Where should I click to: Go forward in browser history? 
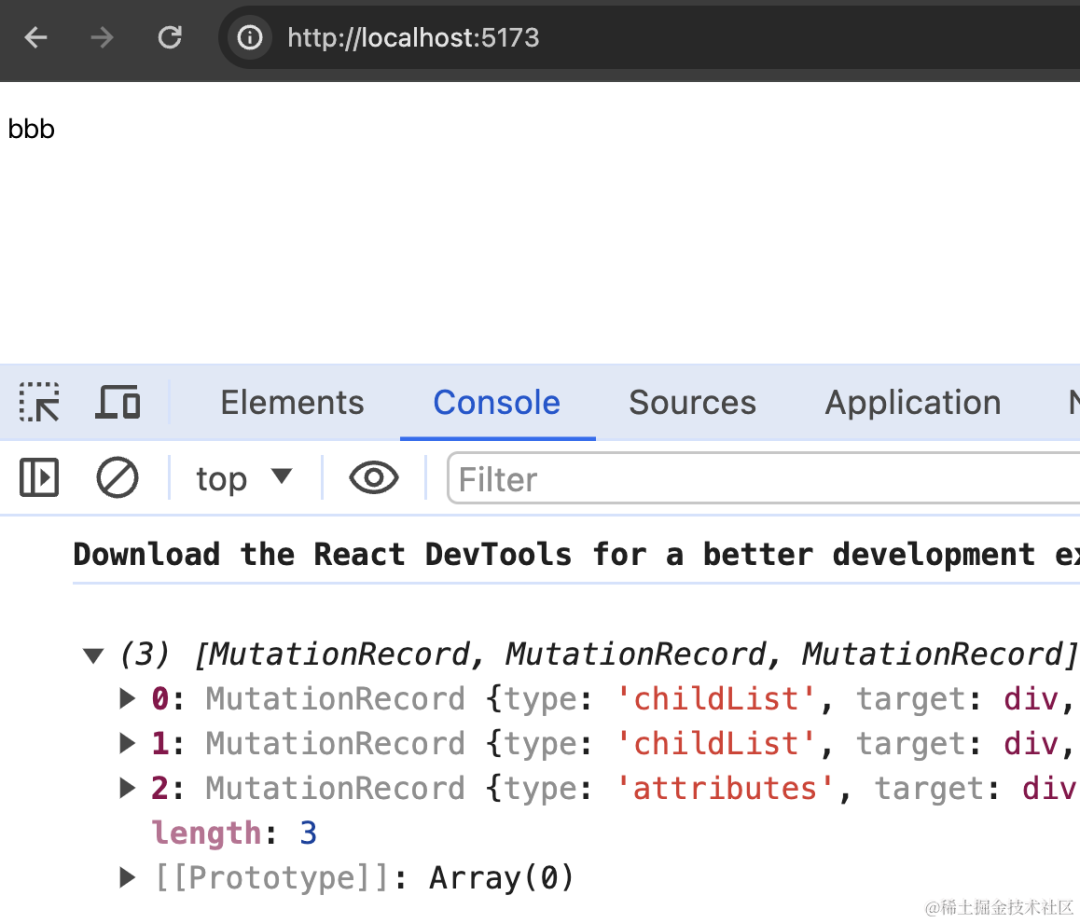click(x=102, y=37)
